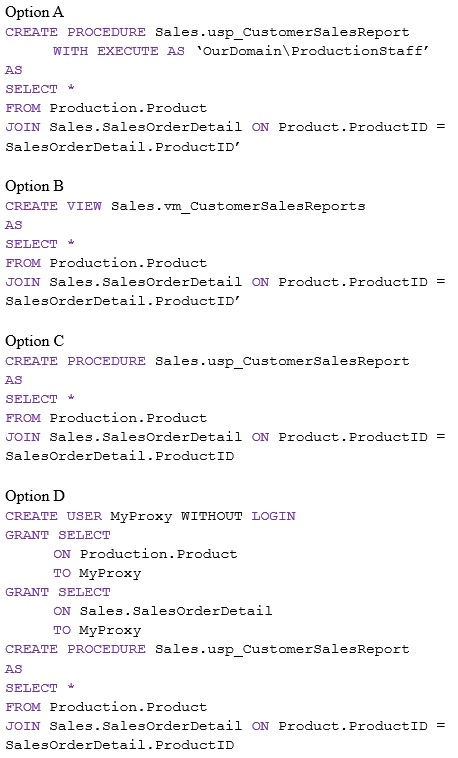Click the Option B heading
Screen dimensions: 458x758
34,186
